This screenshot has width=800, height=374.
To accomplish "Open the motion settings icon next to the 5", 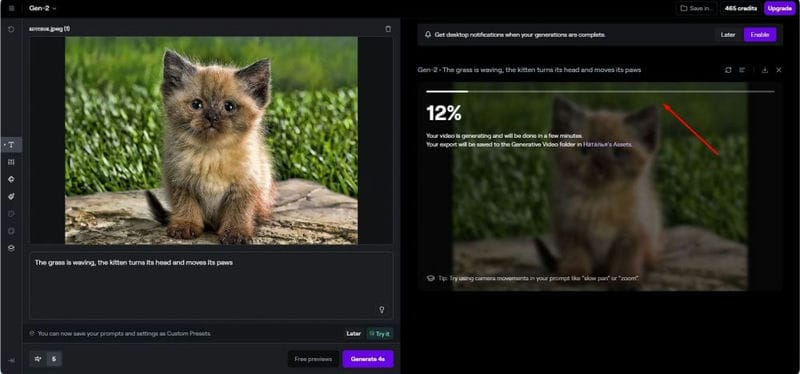I will (38, 359).
